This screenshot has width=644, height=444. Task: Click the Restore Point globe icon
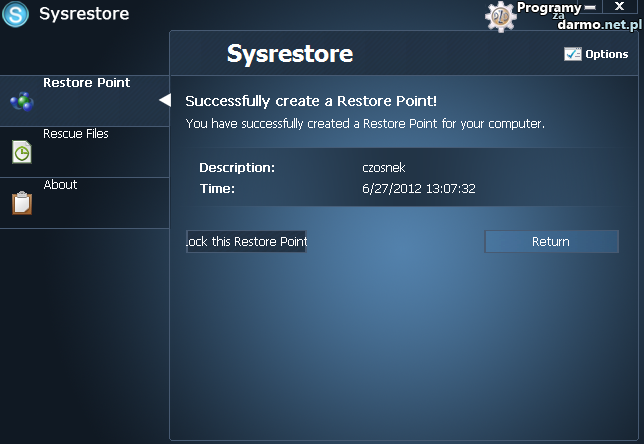21,100
